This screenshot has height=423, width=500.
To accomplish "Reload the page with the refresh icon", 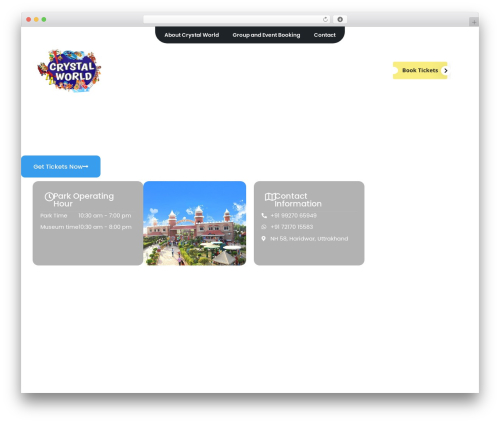I will [x=325, y=19].
